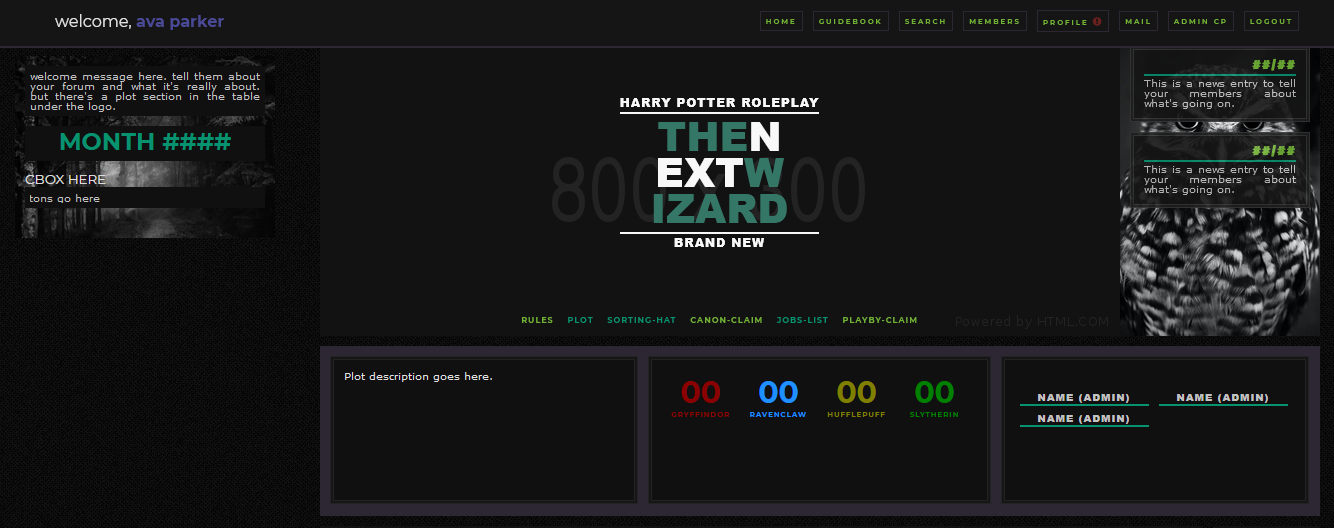Click the red alert icon beside Profile
The width and height of the screenshot is (1334, 528).
click(1097, 21)
